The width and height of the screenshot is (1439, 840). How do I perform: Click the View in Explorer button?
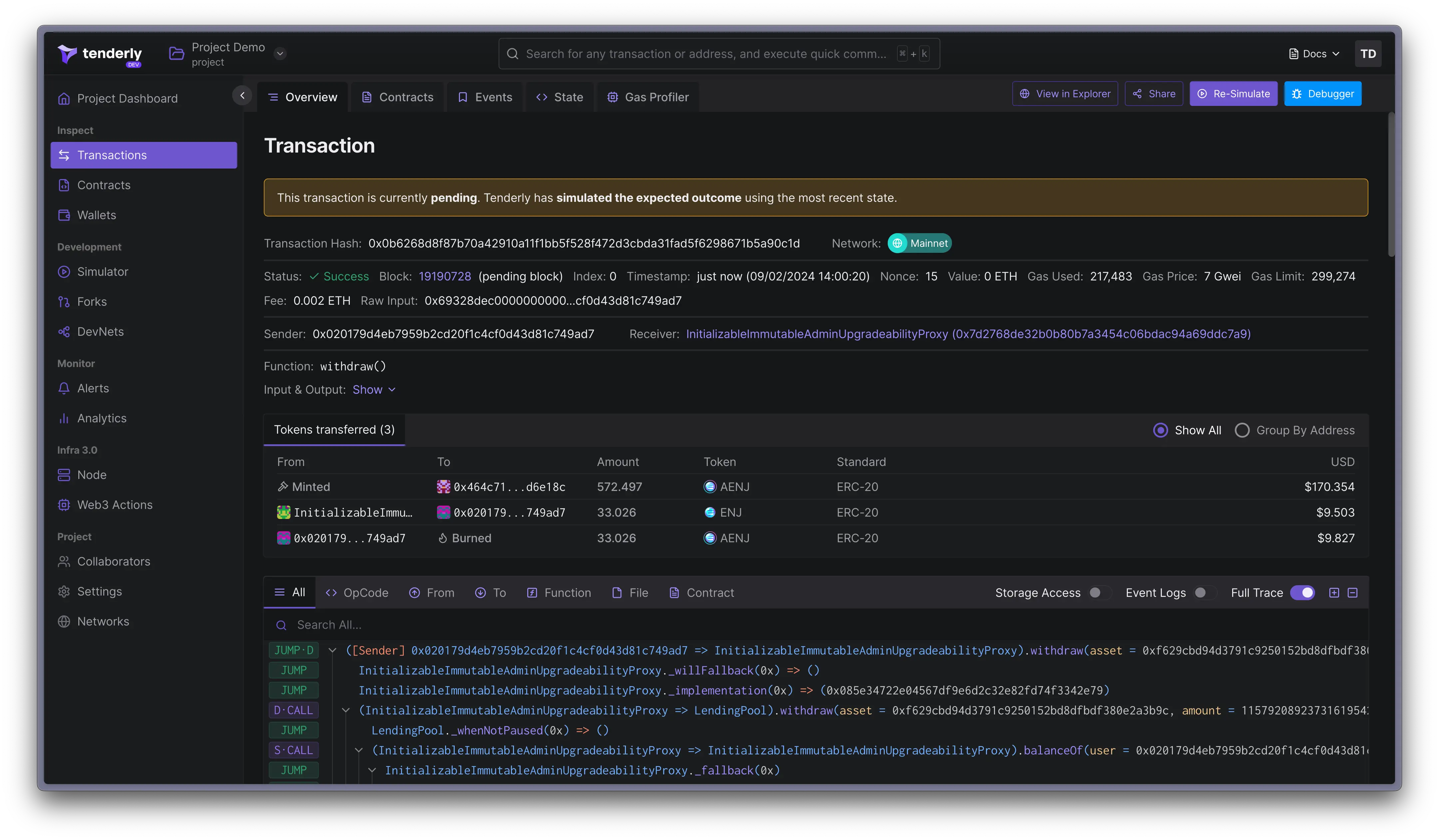click(1065, 94)
